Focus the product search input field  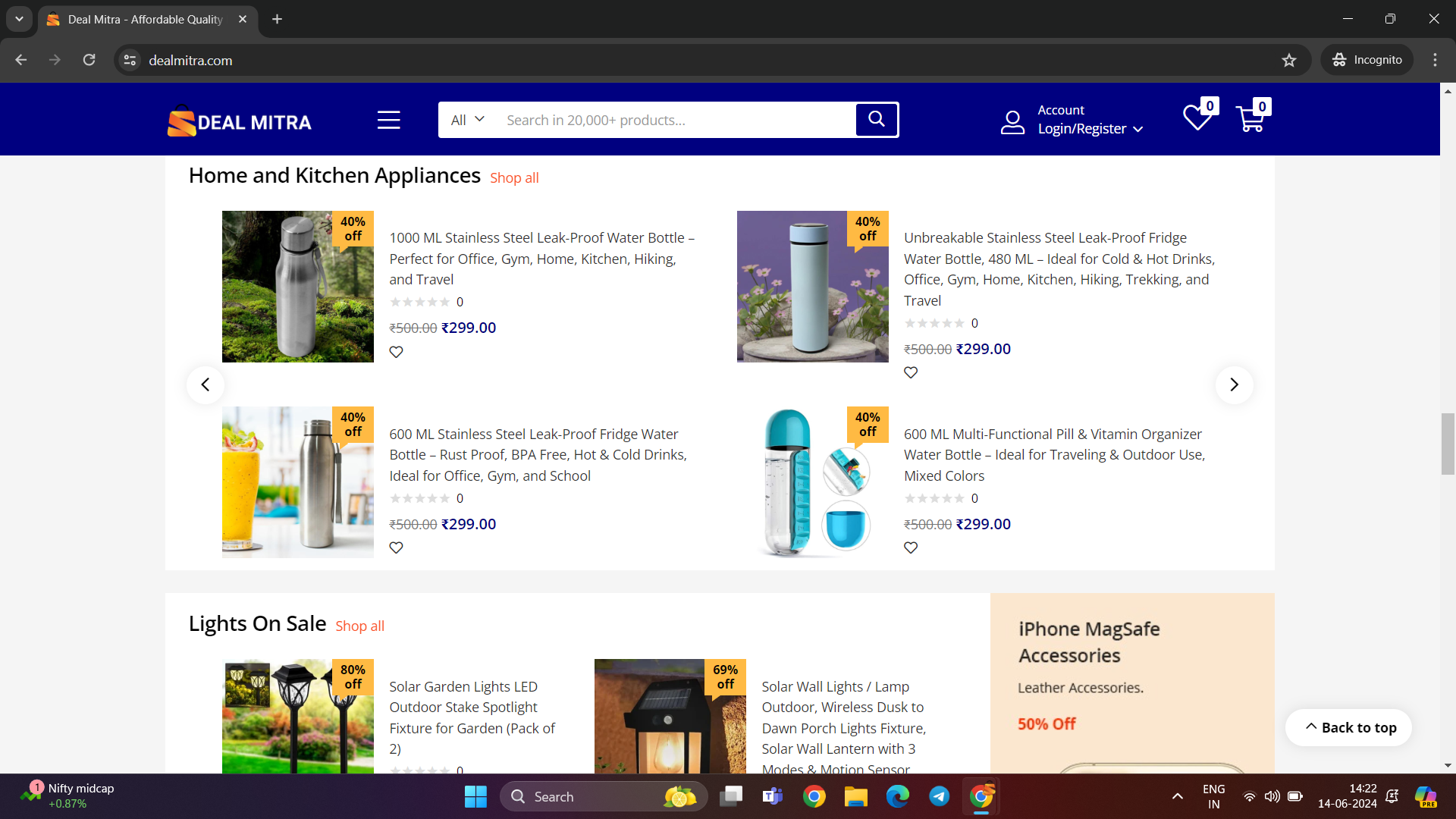pyautogui.click(x=675, y=120)
